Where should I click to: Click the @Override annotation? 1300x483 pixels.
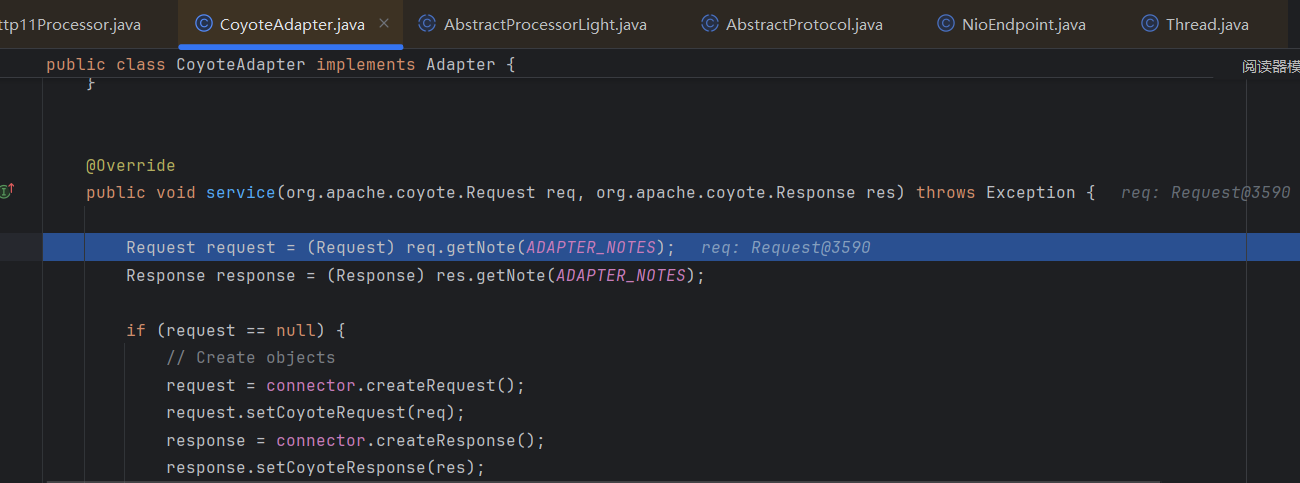tap(130, 165)
